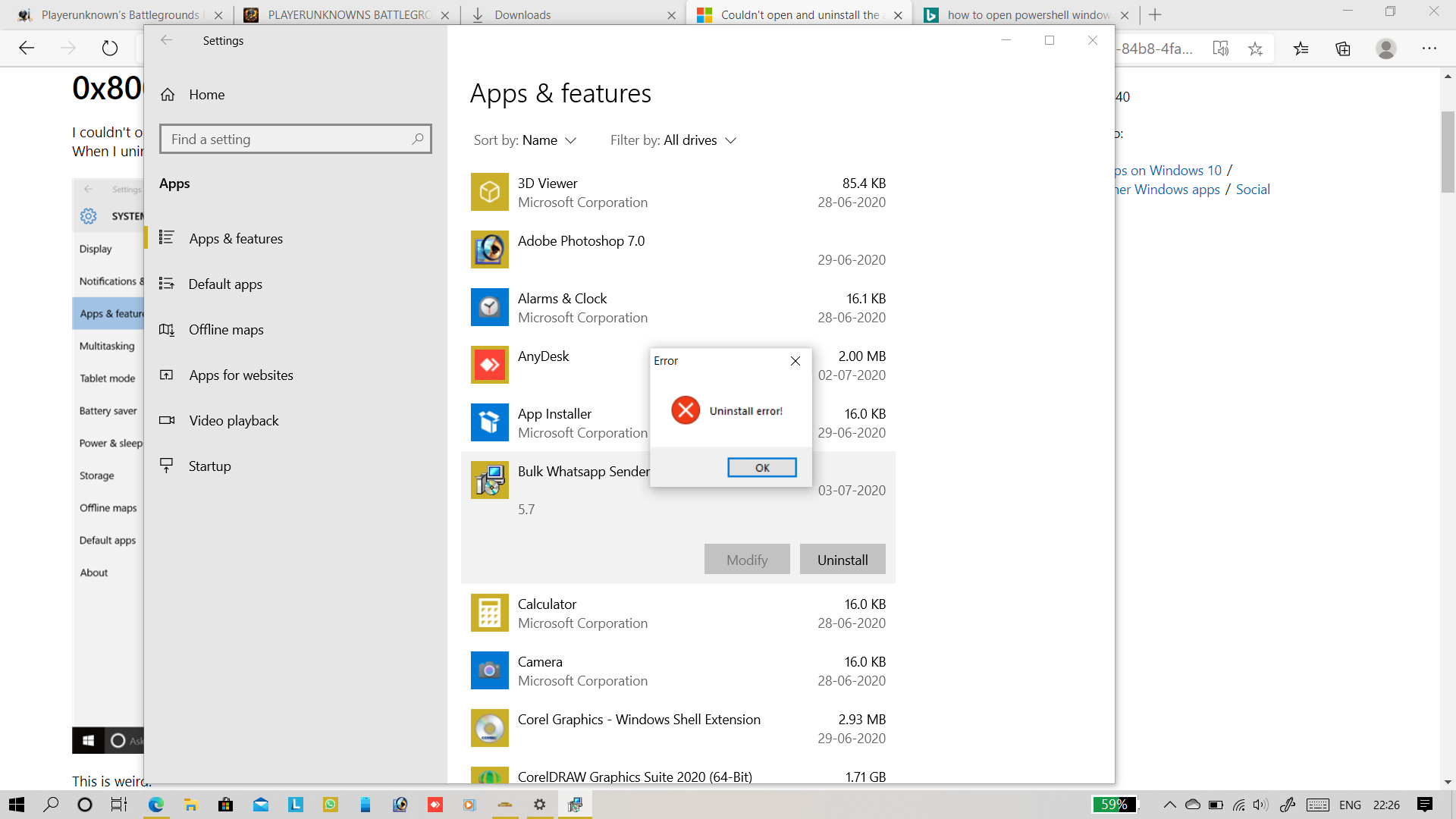Click the App Installer app icon
This screenshot has width=1456, height=819.
point(490,422)
